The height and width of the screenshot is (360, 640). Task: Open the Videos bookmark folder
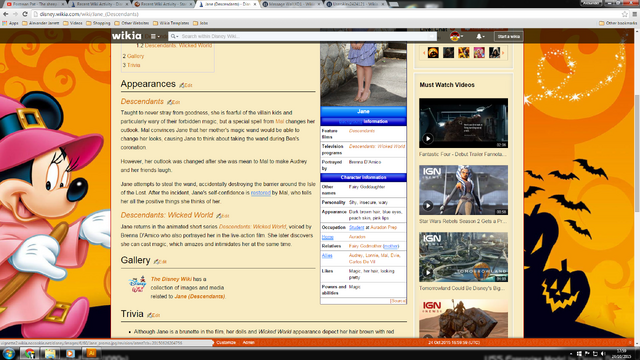tap(73, 23)
